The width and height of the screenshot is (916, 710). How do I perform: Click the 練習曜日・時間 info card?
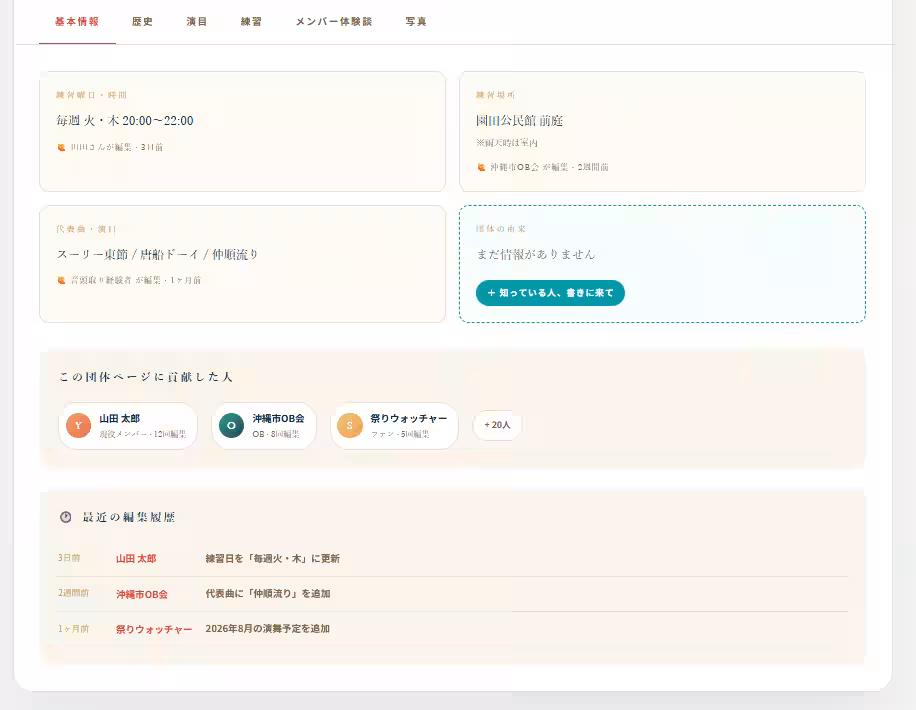242,131
